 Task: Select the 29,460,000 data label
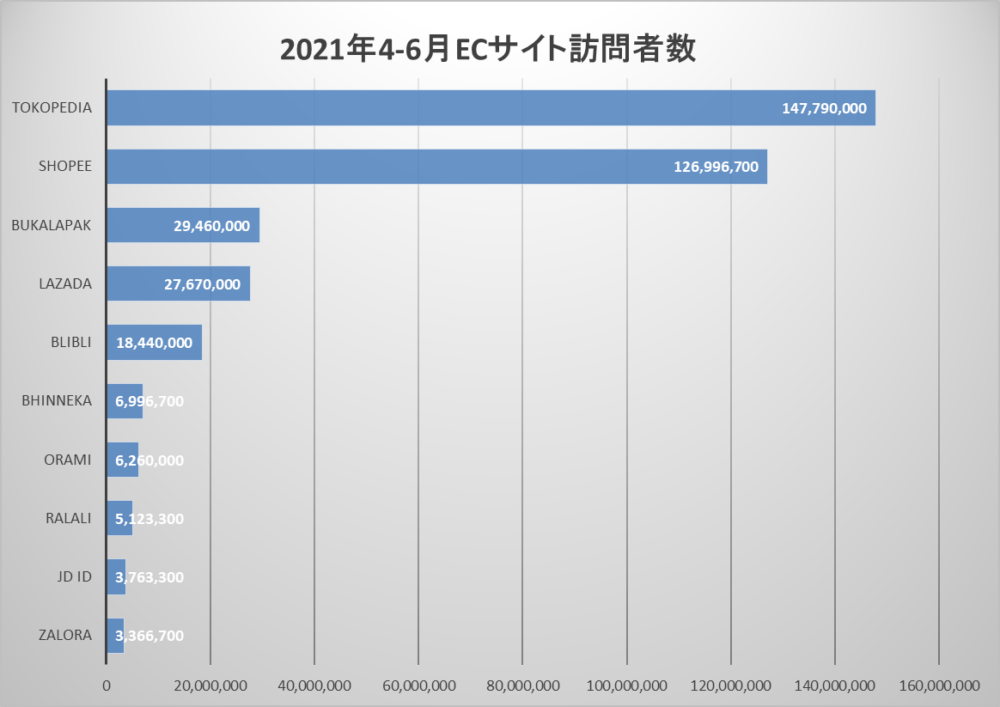(x=212, y=226)
